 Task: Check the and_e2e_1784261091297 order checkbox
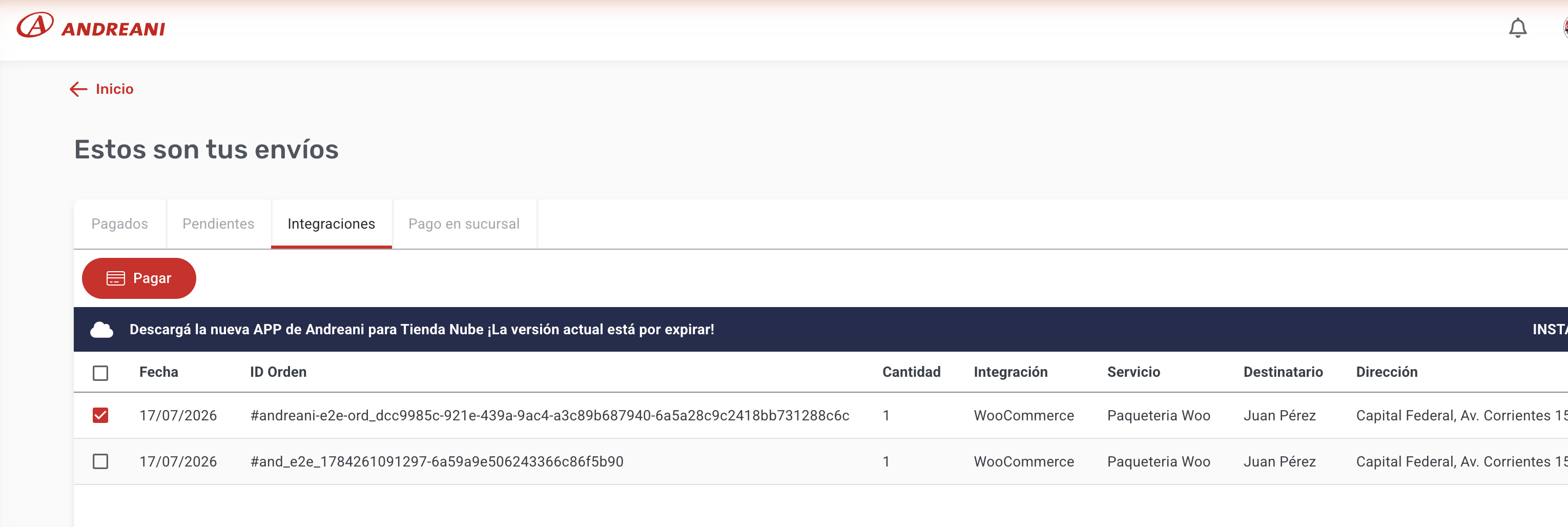click(x=100, y=462)
